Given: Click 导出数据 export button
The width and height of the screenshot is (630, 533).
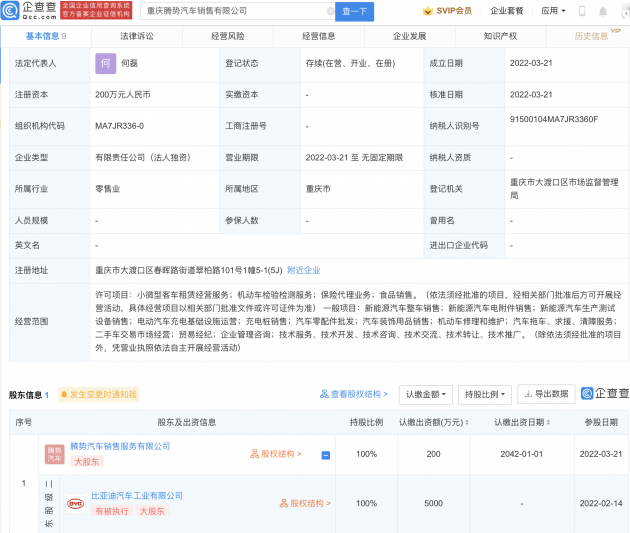Looking at the screenshot, I should [x=546, y=394].
